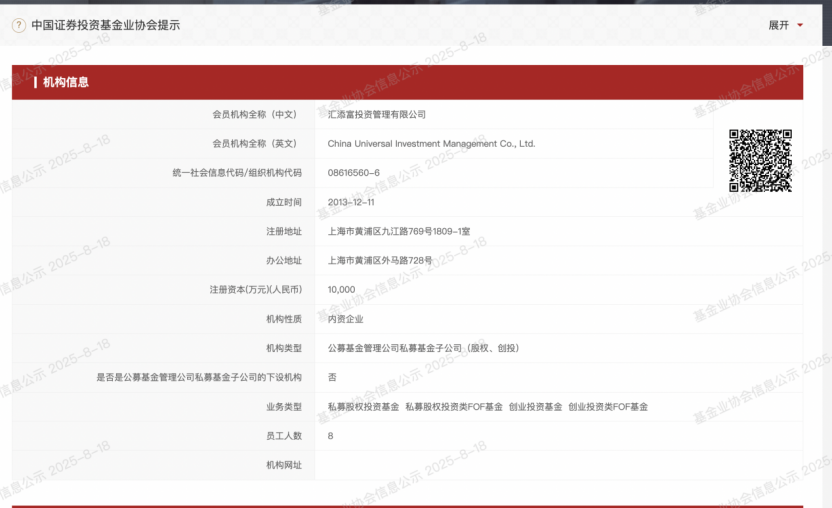Click the 中国证券投资基金业协会提示 heading
The image size is (832, 508).
[106, 25]
